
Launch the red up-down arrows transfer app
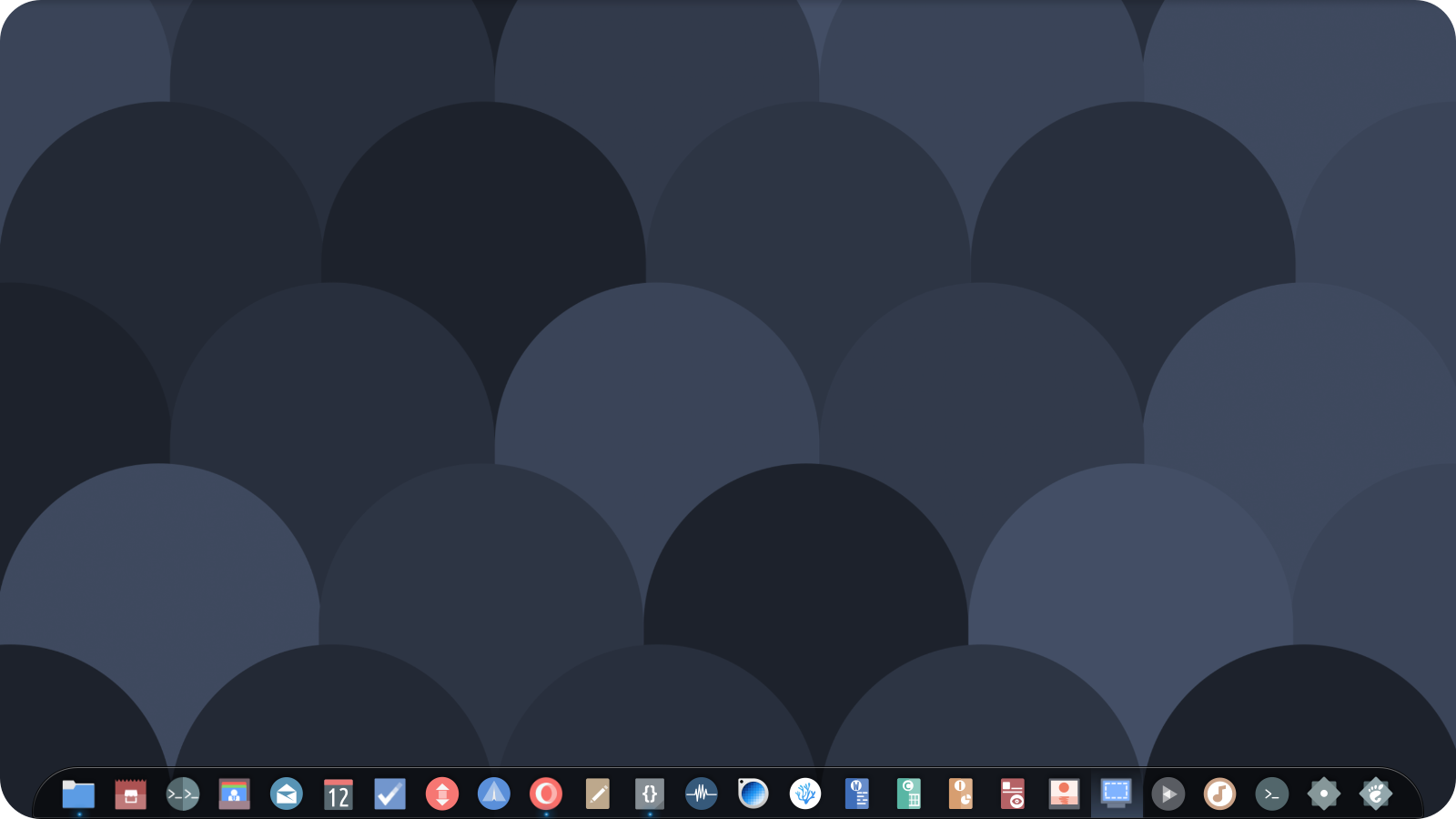pos(441,794)
